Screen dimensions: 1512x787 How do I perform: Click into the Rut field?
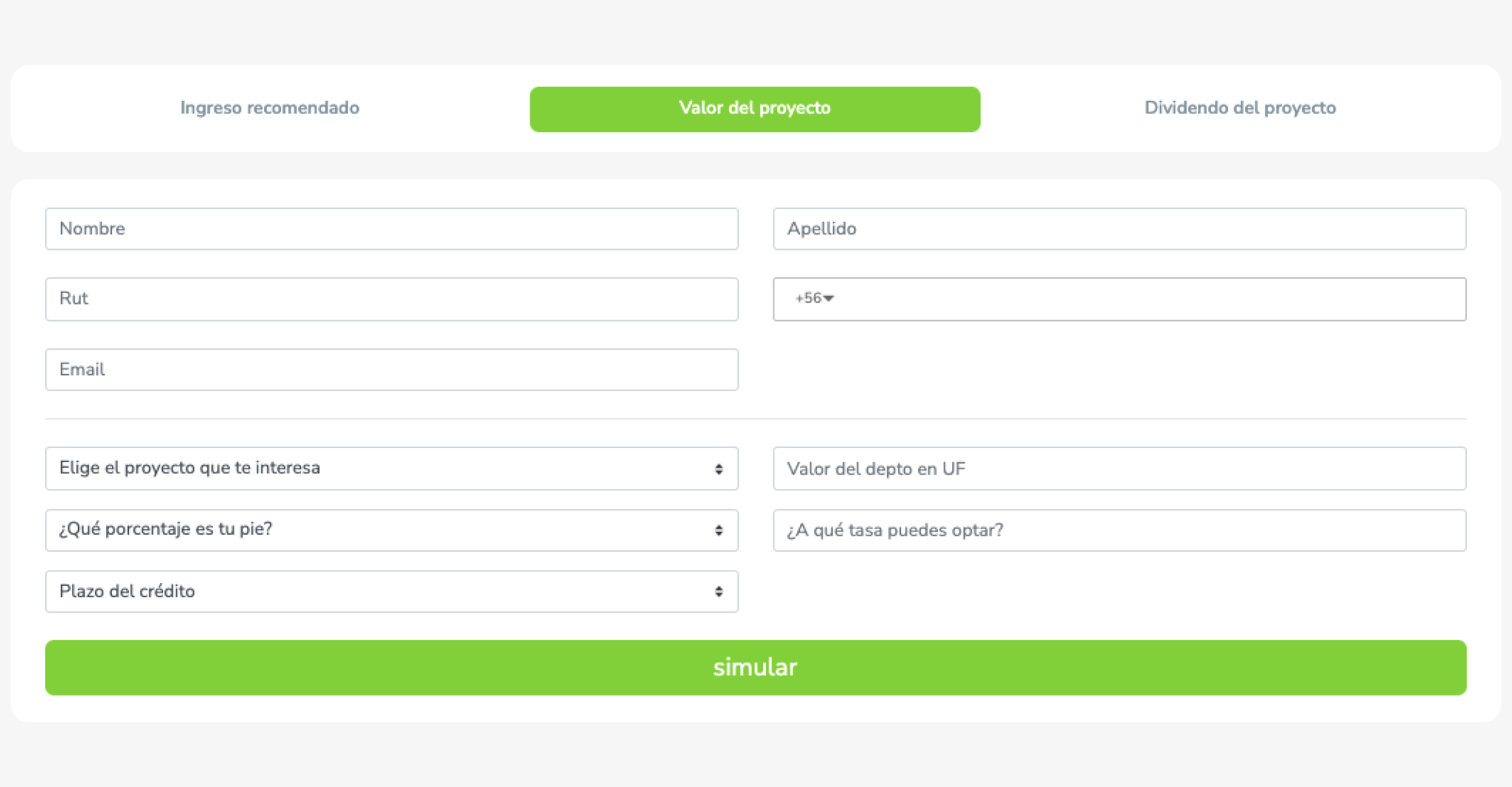392,299
